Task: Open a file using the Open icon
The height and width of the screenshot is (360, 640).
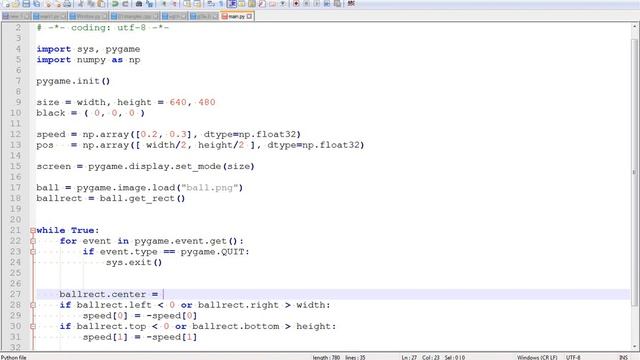Action: (16, 4)
